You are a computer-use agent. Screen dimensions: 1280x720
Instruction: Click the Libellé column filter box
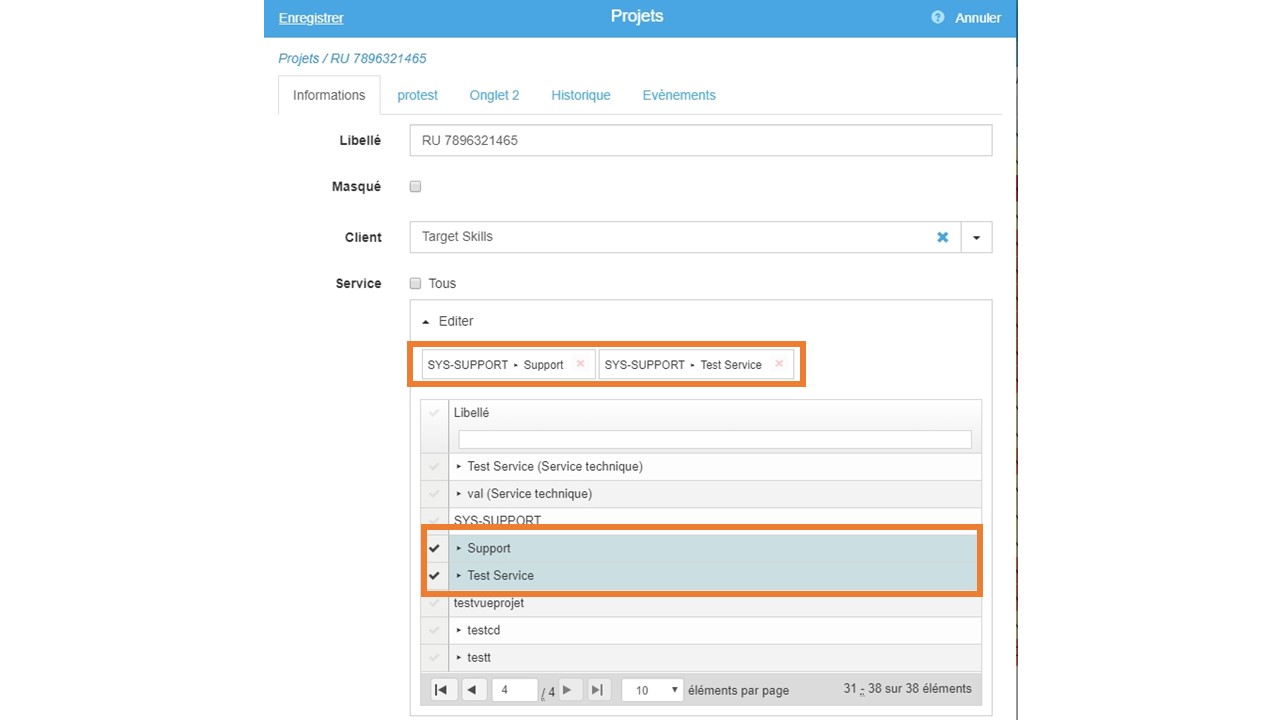[x=715, y=439]
